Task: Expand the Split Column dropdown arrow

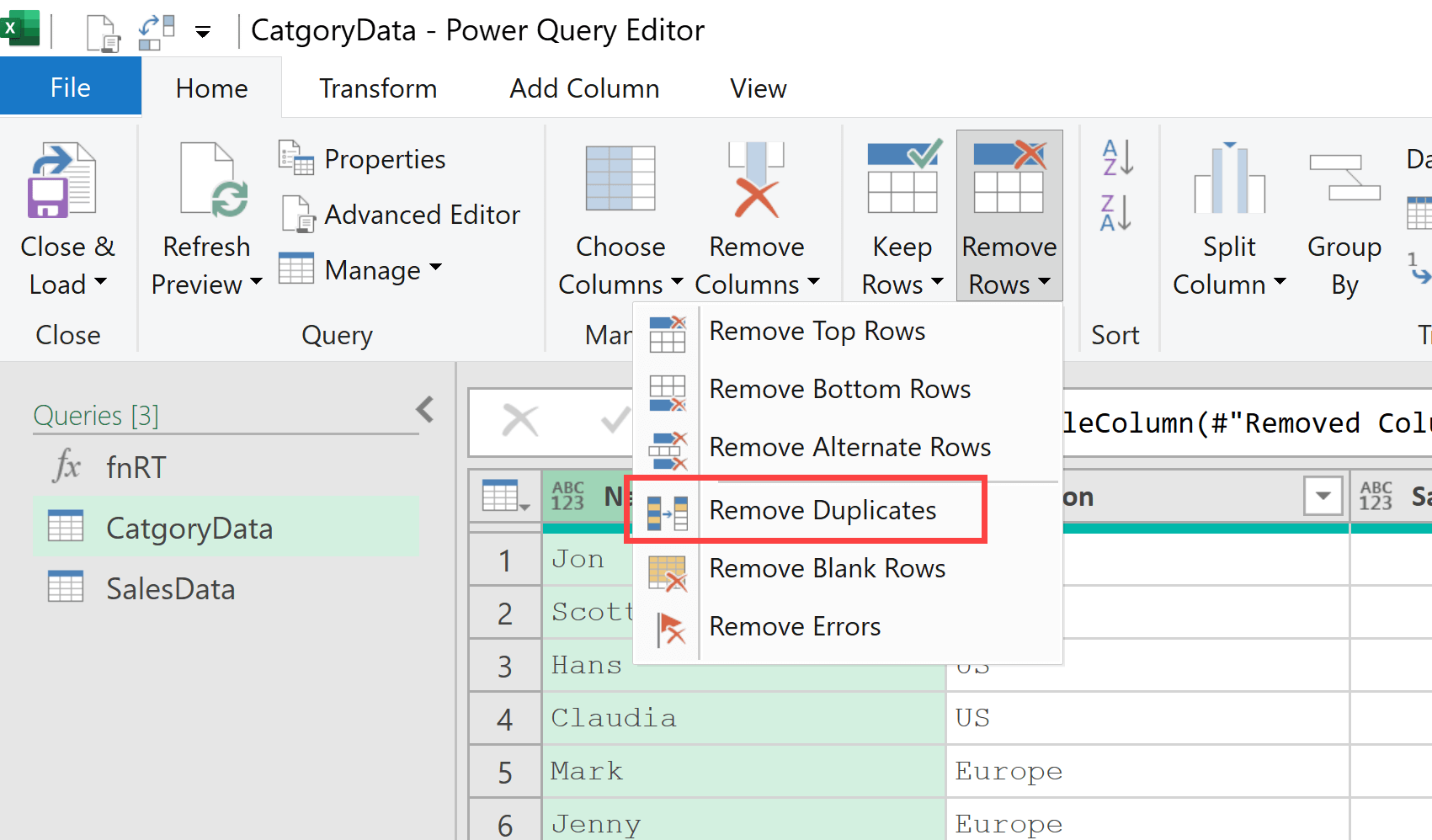Action: coord(1280,281)
